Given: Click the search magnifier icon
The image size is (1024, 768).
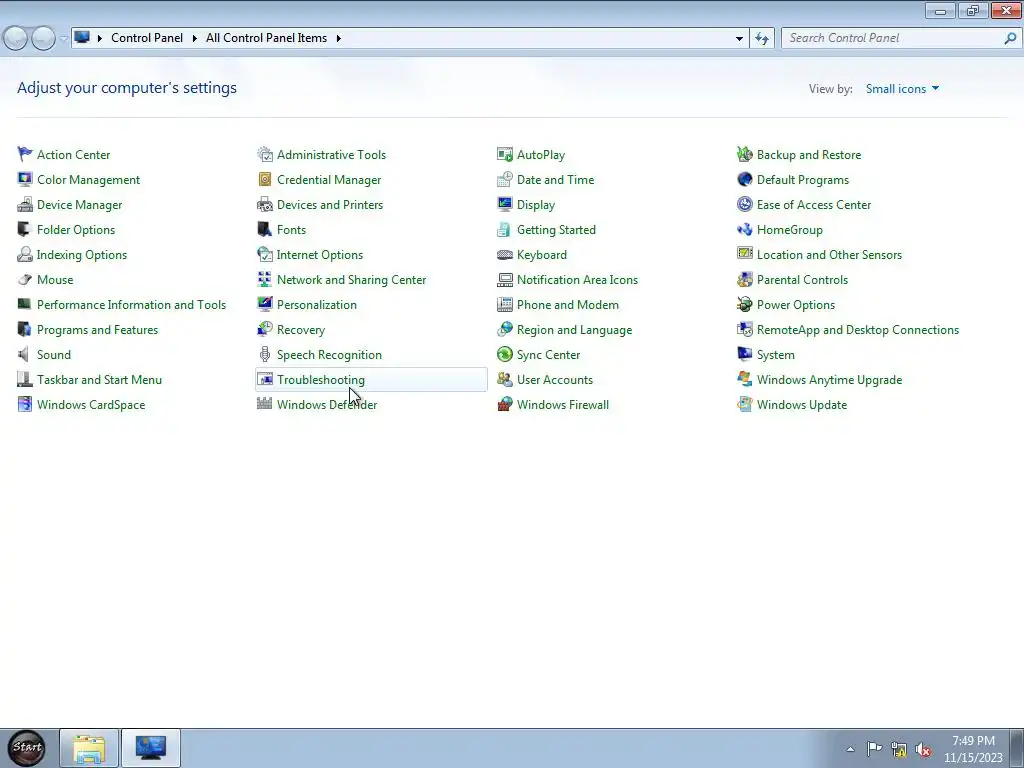Looking at the screenshot, I should (1010, 38).
